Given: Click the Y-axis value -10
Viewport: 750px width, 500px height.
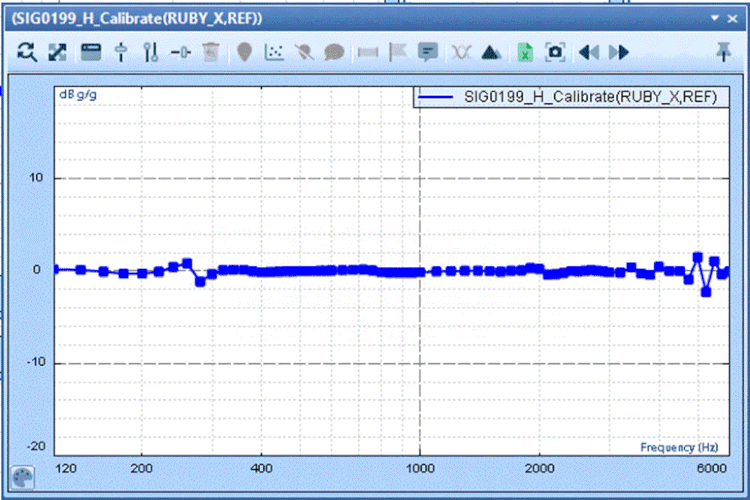Looking at the screenshot, I should point(36,362).
